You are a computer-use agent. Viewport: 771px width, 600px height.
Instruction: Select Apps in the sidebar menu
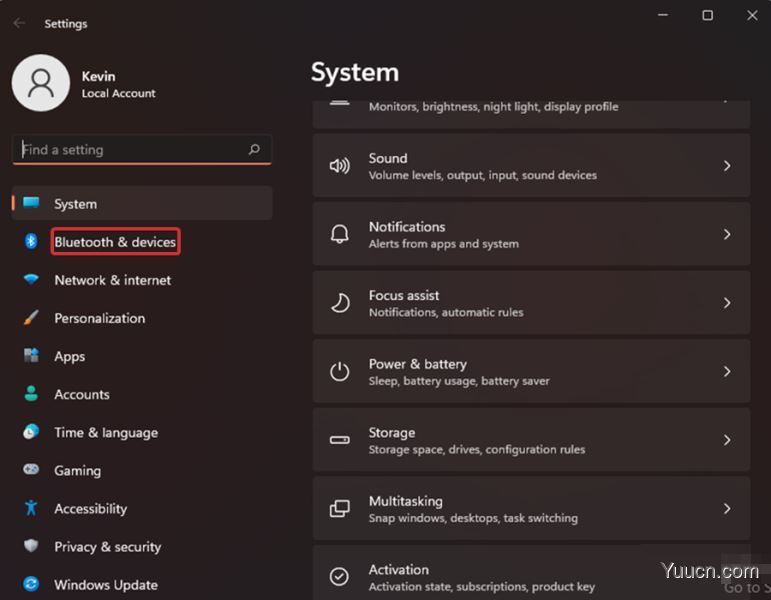(70, 356)
